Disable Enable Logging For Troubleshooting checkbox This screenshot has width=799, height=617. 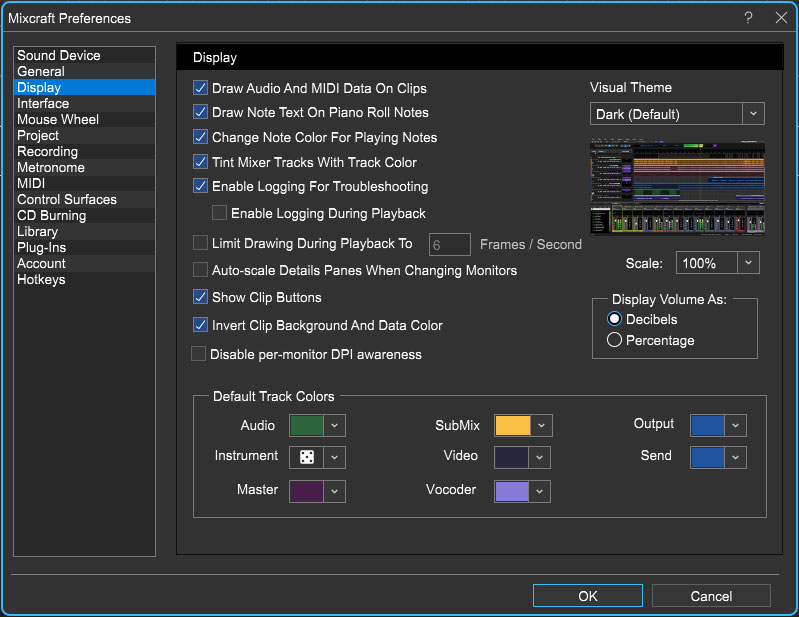pyautogui.click(x=200, y=186)
